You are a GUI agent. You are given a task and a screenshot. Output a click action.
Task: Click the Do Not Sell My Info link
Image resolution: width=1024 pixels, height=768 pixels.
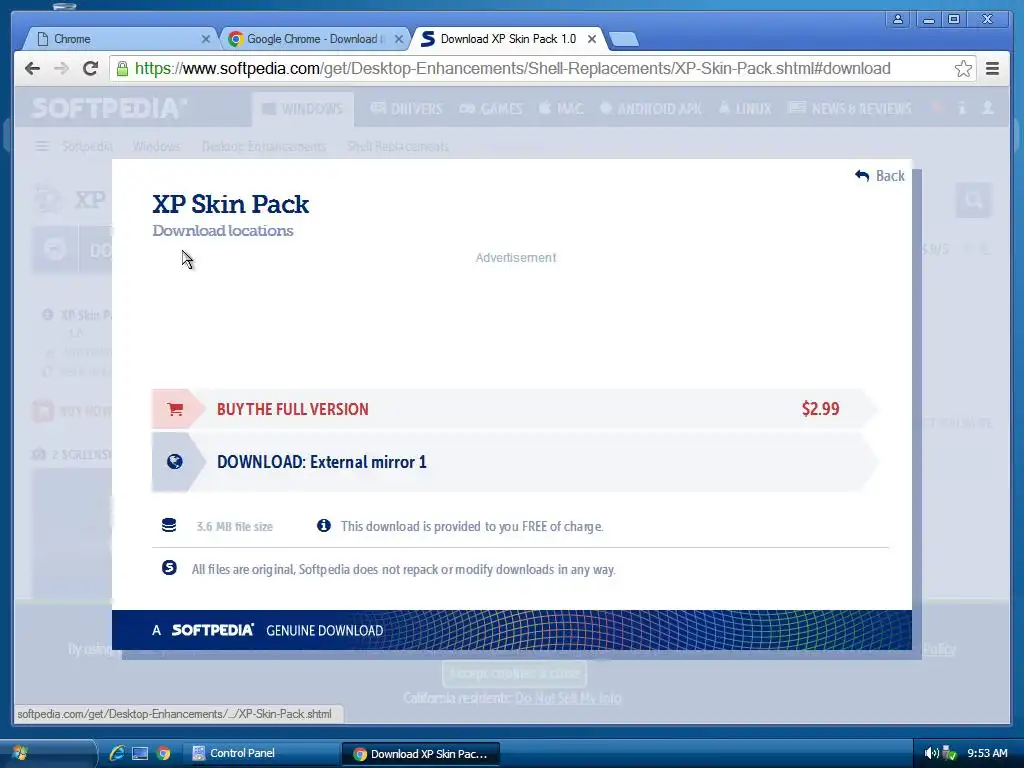(x=568, y=698)
